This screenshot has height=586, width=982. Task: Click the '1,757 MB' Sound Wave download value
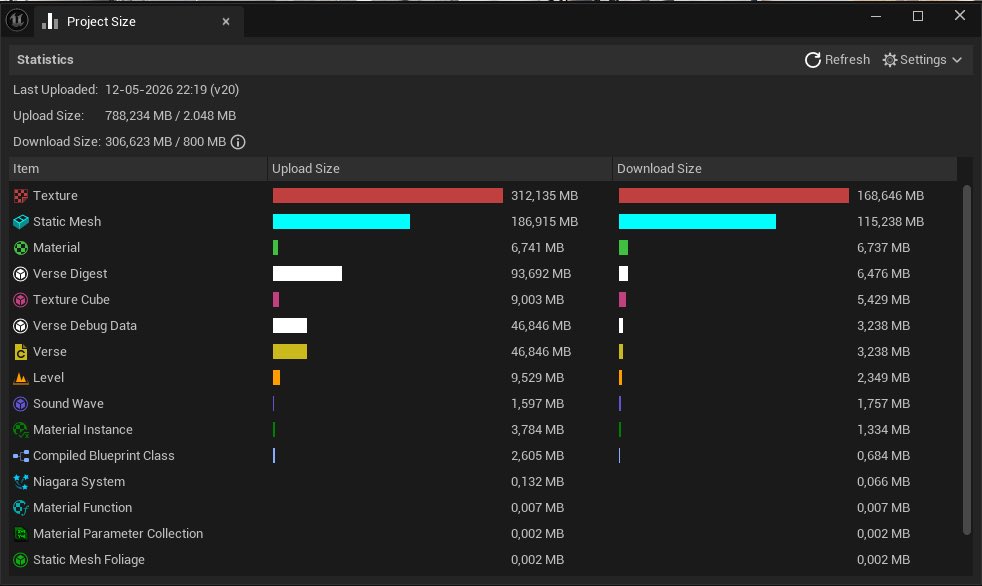click(x=883, y=404)
